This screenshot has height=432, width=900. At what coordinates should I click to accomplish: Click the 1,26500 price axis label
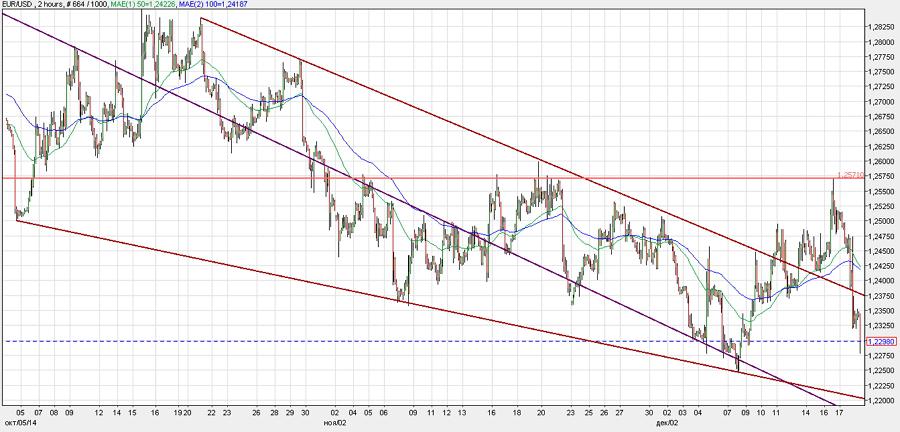coord(881,132)
